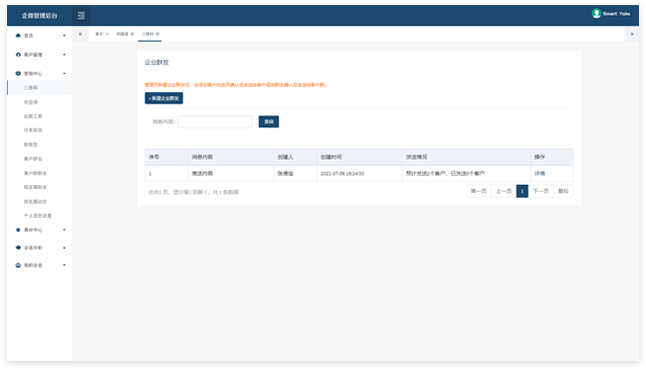Expand the 我的企业 menu arrow
Viewport: 646px width, 370px height.
click(64, 265)
